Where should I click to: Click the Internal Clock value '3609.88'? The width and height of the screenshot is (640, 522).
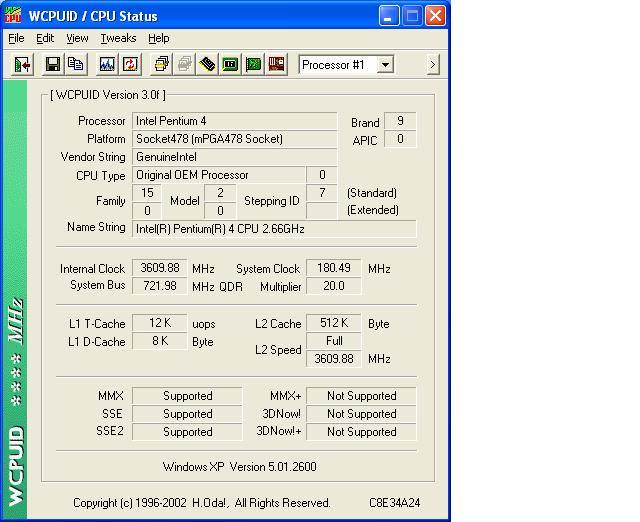click(x=160, y=268)
